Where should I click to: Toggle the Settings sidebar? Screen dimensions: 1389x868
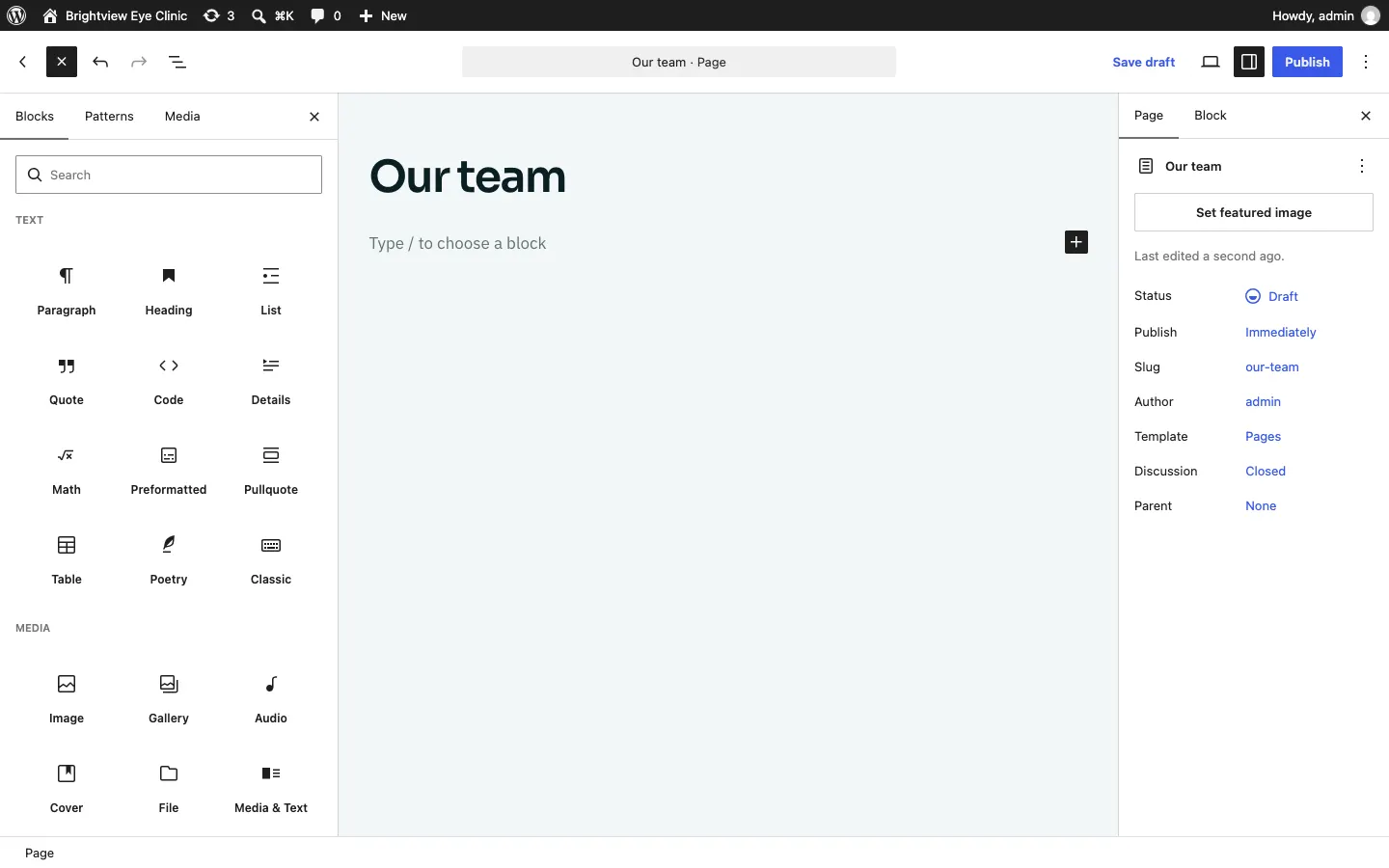pos(1249,62)
